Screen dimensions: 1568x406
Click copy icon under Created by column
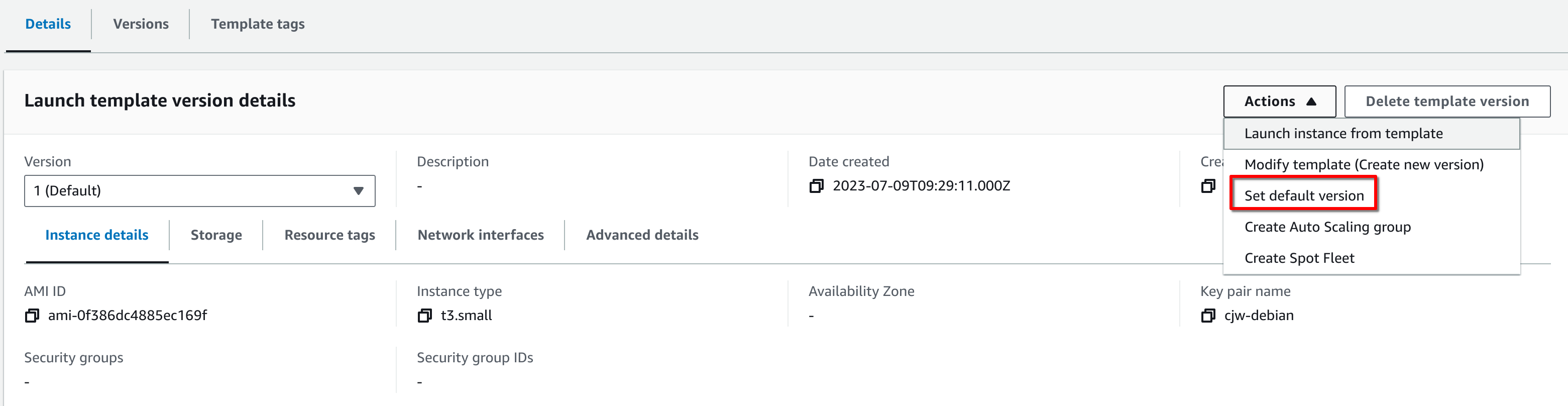click(1208, 185)
